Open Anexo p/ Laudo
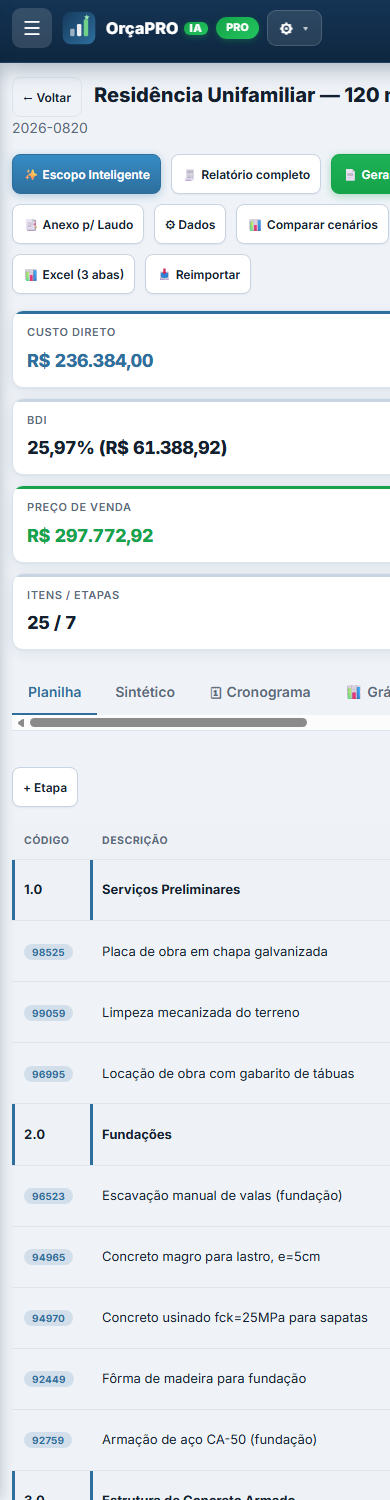 pyautogui.click(x=78, y=225)
